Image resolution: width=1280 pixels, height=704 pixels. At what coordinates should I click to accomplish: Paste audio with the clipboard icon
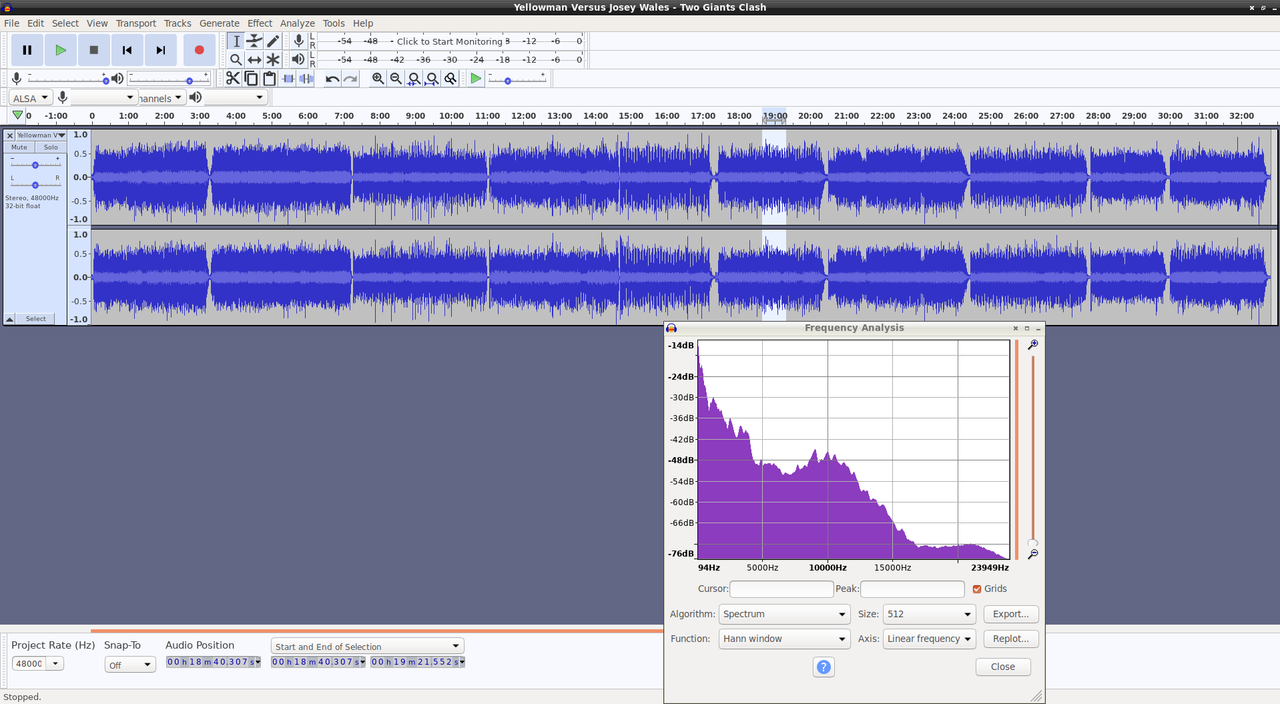coord(269,79)
